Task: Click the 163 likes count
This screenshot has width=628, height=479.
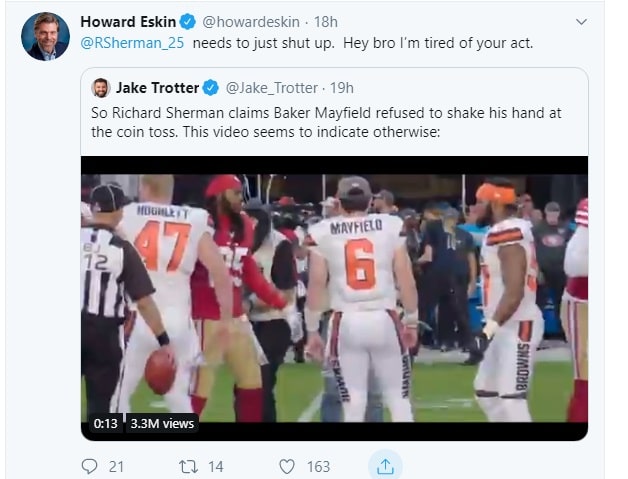Action: click(x=318, y=465)
